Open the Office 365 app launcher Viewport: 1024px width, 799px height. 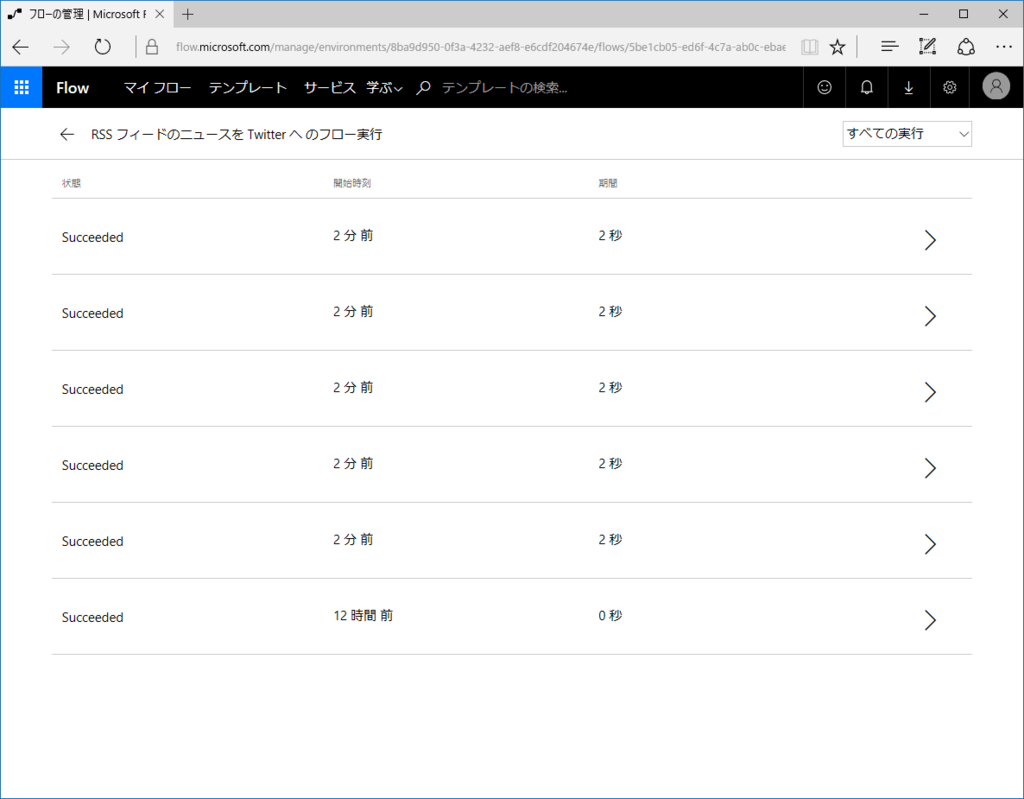tap(21, 87)
